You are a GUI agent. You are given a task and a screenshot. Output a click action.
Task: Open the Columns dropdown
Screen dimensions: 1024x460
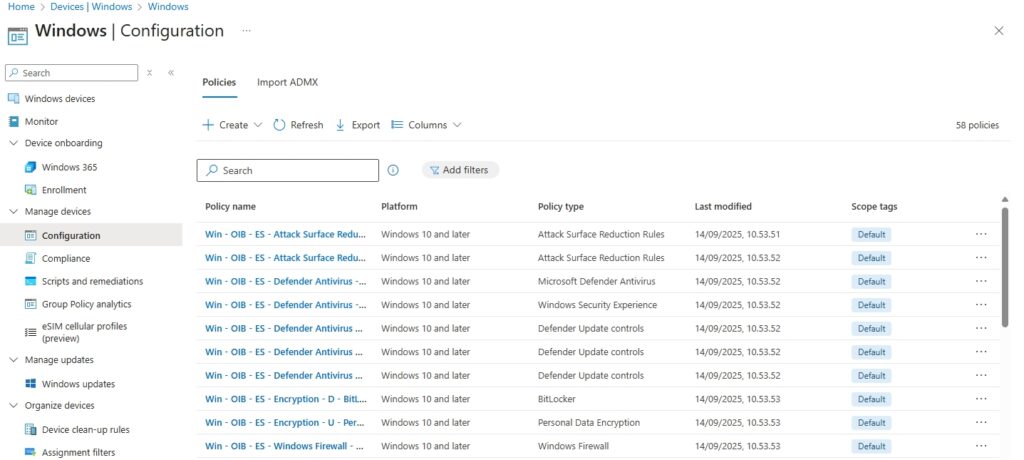coord(426,125)
